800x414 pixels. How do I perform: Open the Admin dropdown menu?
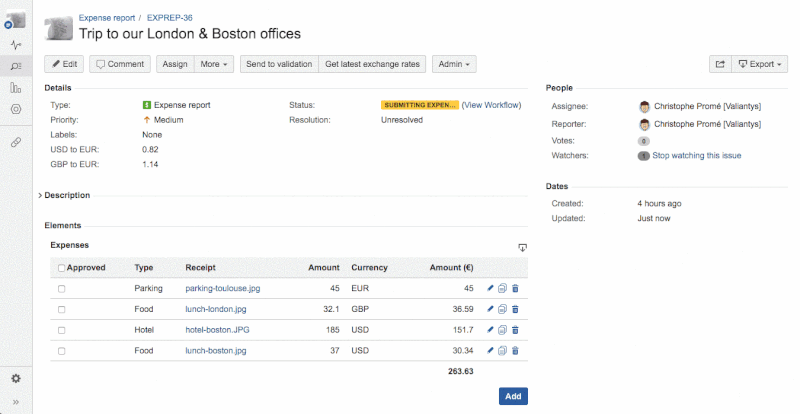pos(454,64)
